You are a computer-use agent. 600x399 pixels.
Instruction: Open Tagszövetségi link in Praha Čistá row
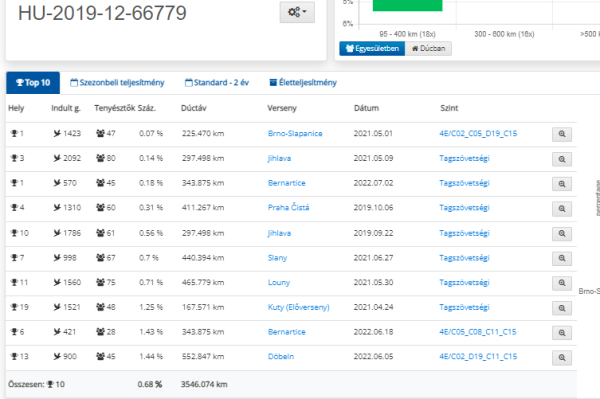pos(464,208)
